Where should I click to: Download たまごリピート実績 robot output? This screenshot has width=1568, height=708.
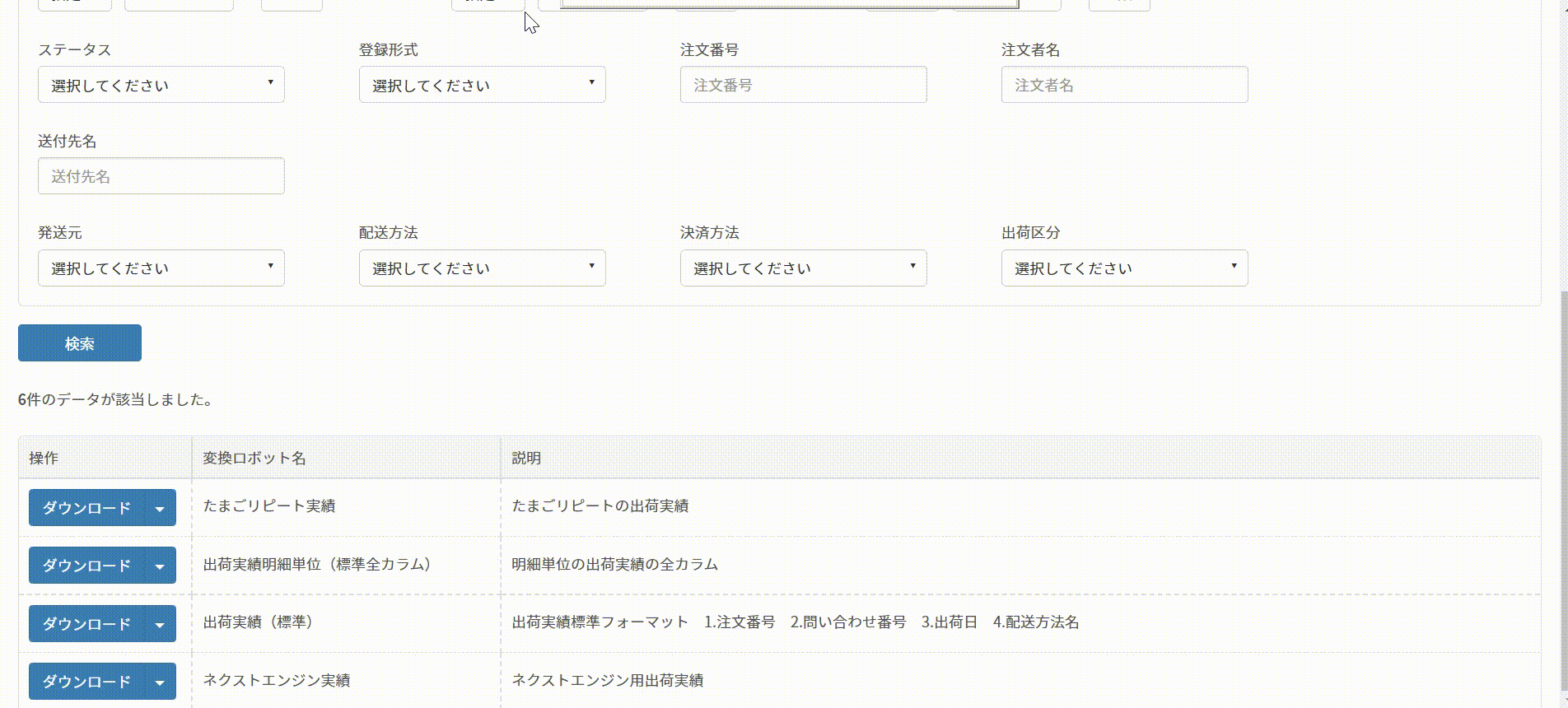pyautogui.click(x=86, y=508)
